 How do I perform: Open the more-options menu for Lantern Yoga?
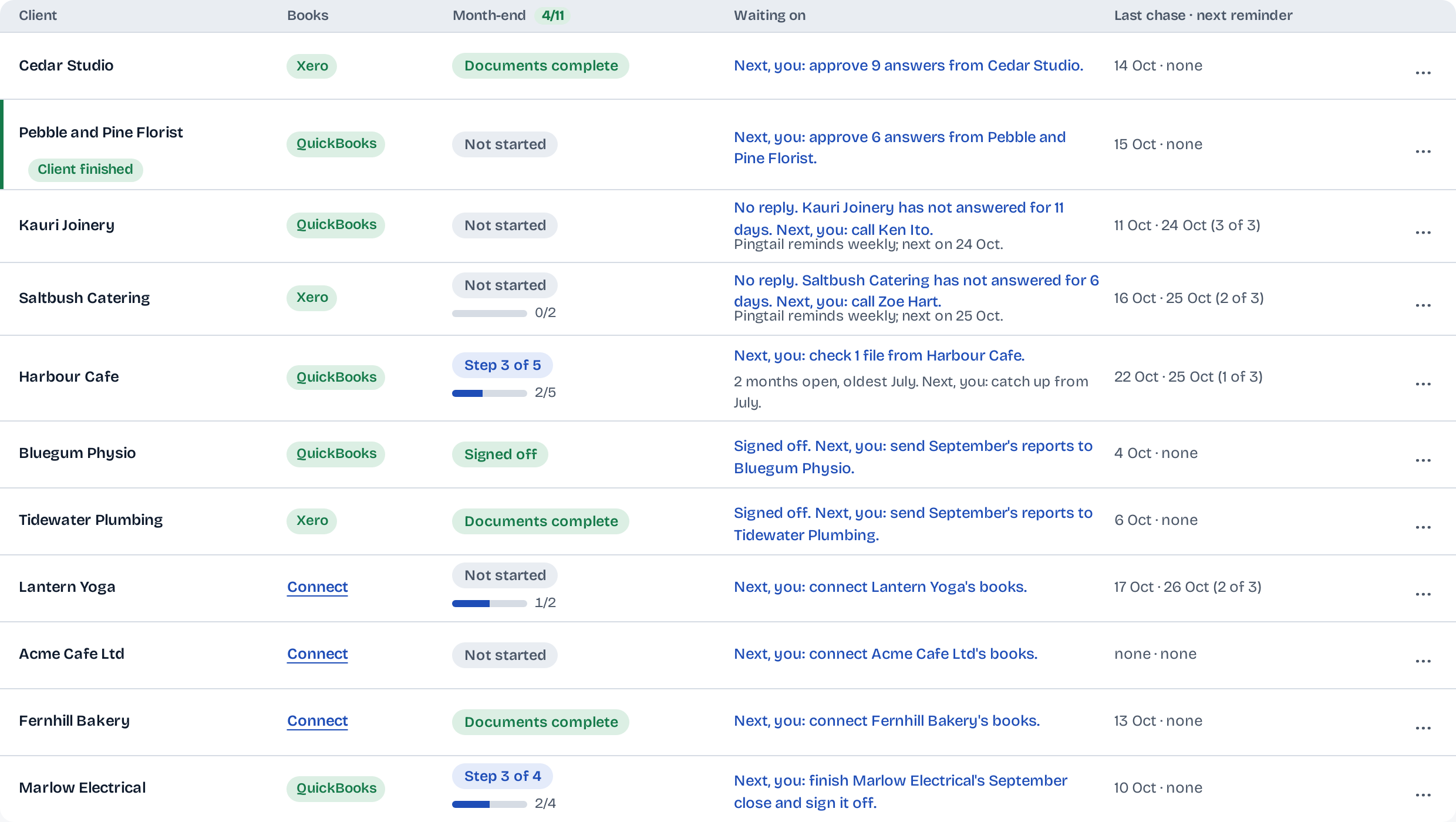(1423, 594)
